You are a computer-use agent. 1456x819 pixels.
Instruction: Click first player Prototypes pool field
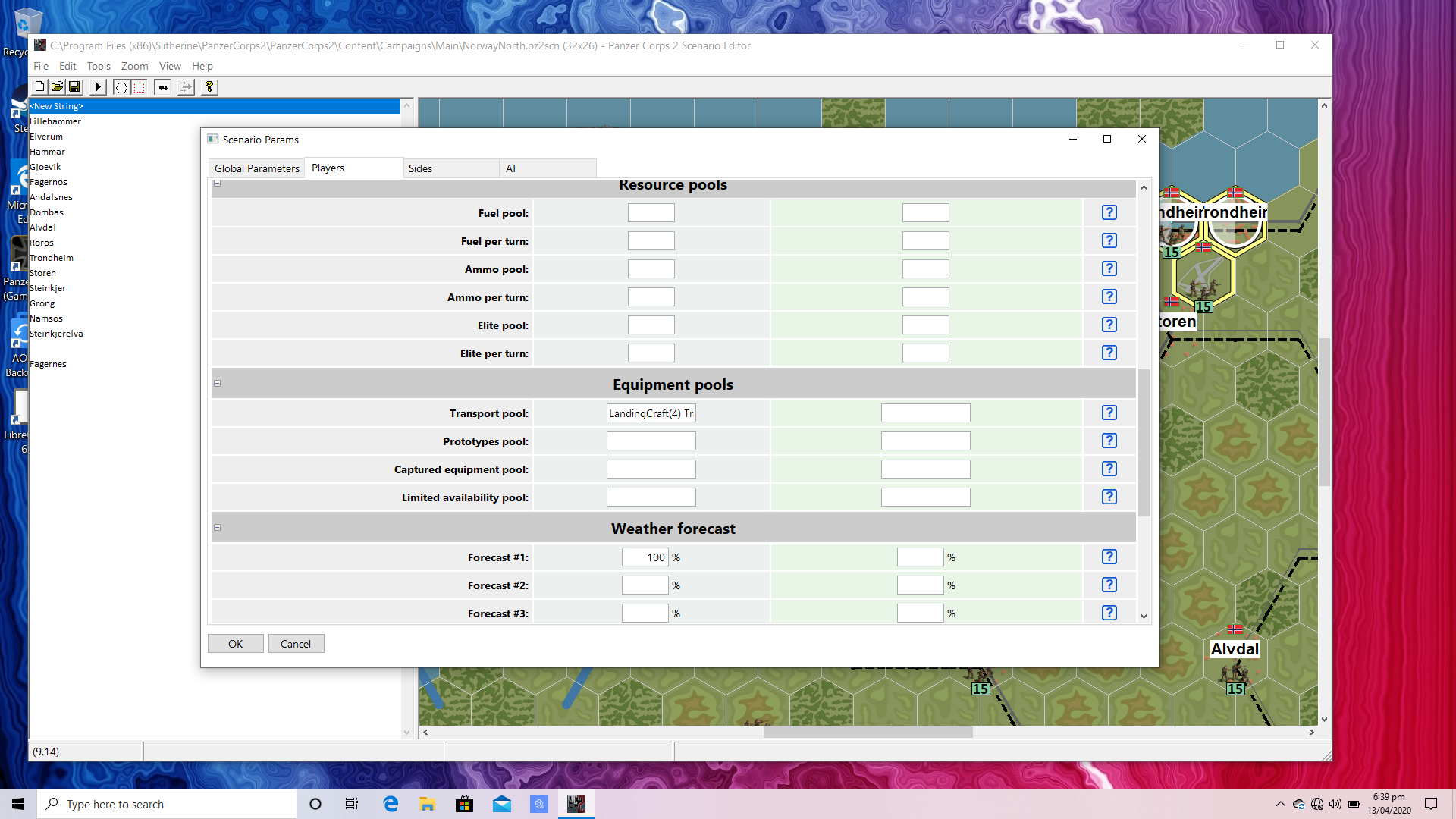(651, 441)
